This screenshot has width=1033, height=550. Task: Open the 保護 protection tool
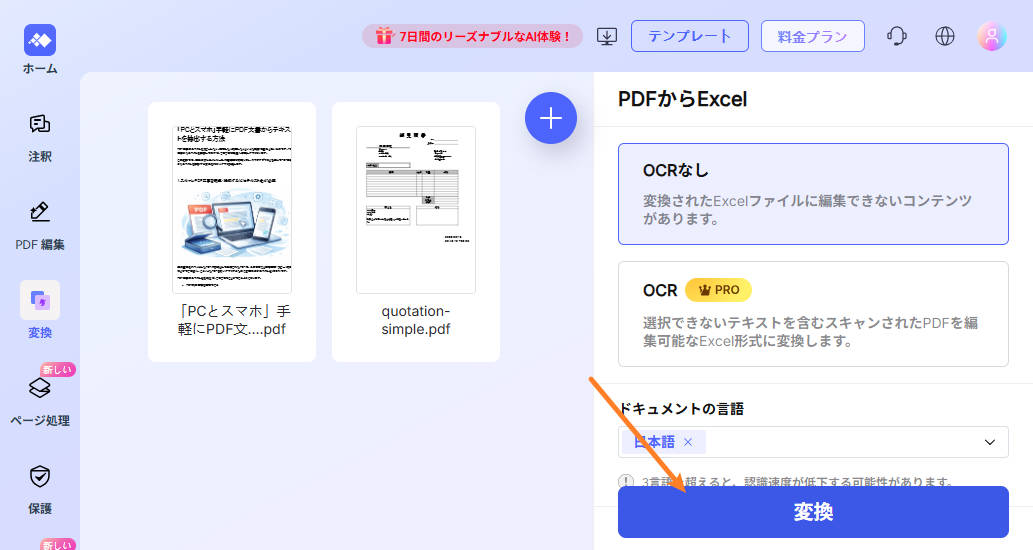pyautogui.click(x=40, y=489)
